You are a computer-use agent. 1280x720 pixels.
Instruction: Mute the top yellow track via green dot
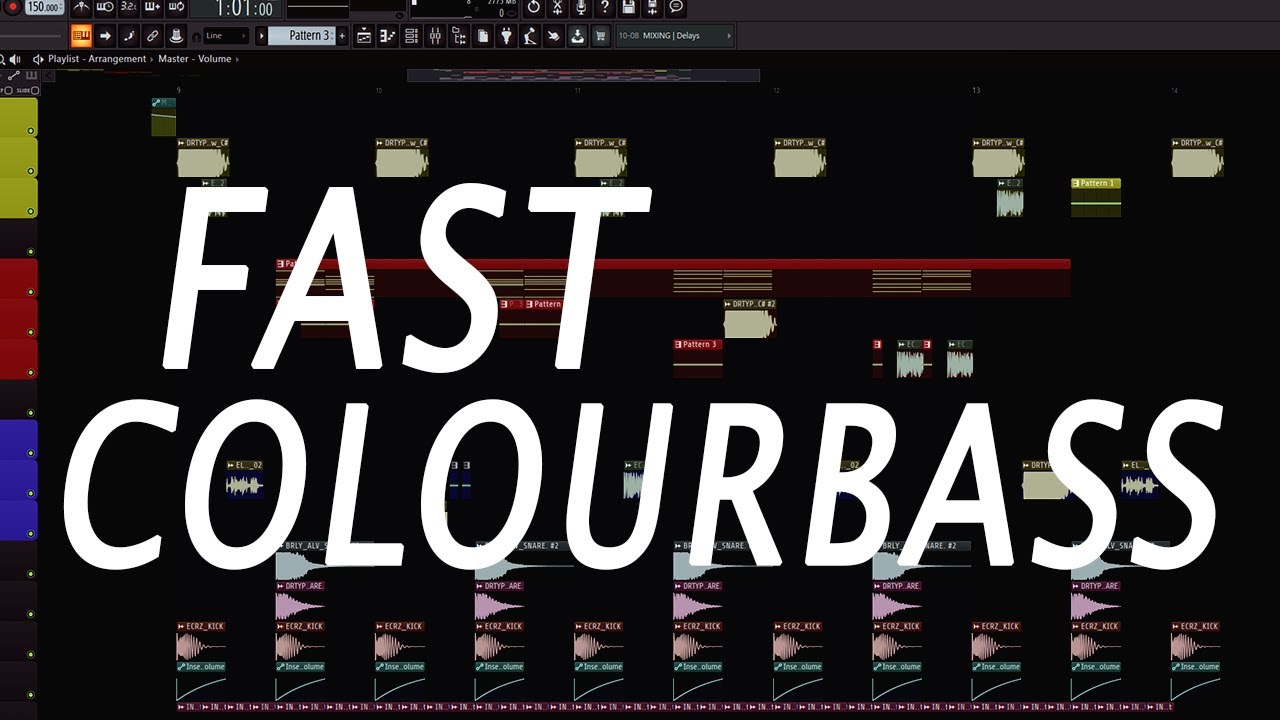(x=31, y=131)
